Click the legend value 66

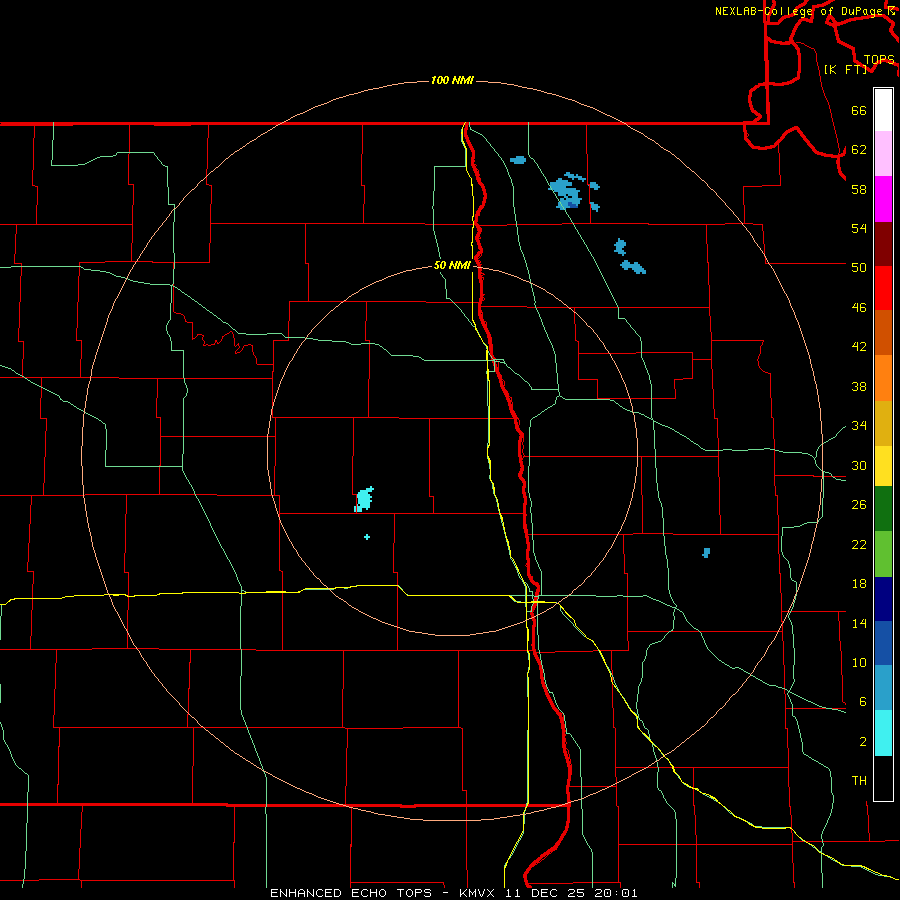[859, 110]
